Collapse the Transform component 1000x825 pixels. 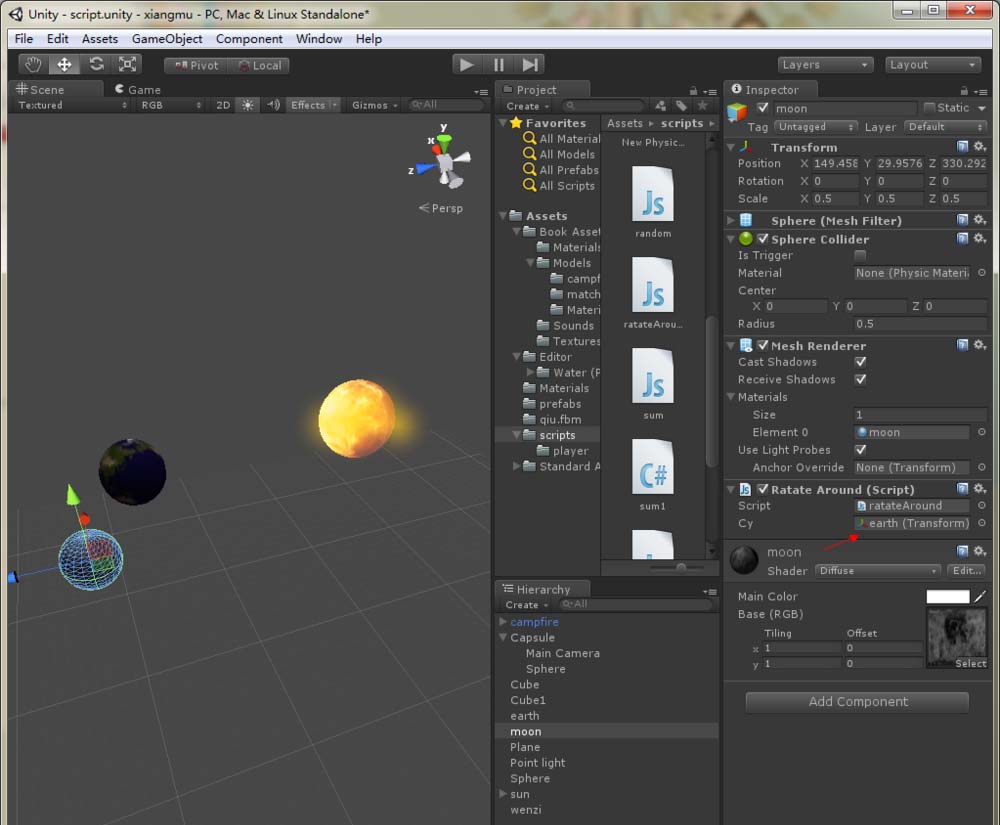731,147
